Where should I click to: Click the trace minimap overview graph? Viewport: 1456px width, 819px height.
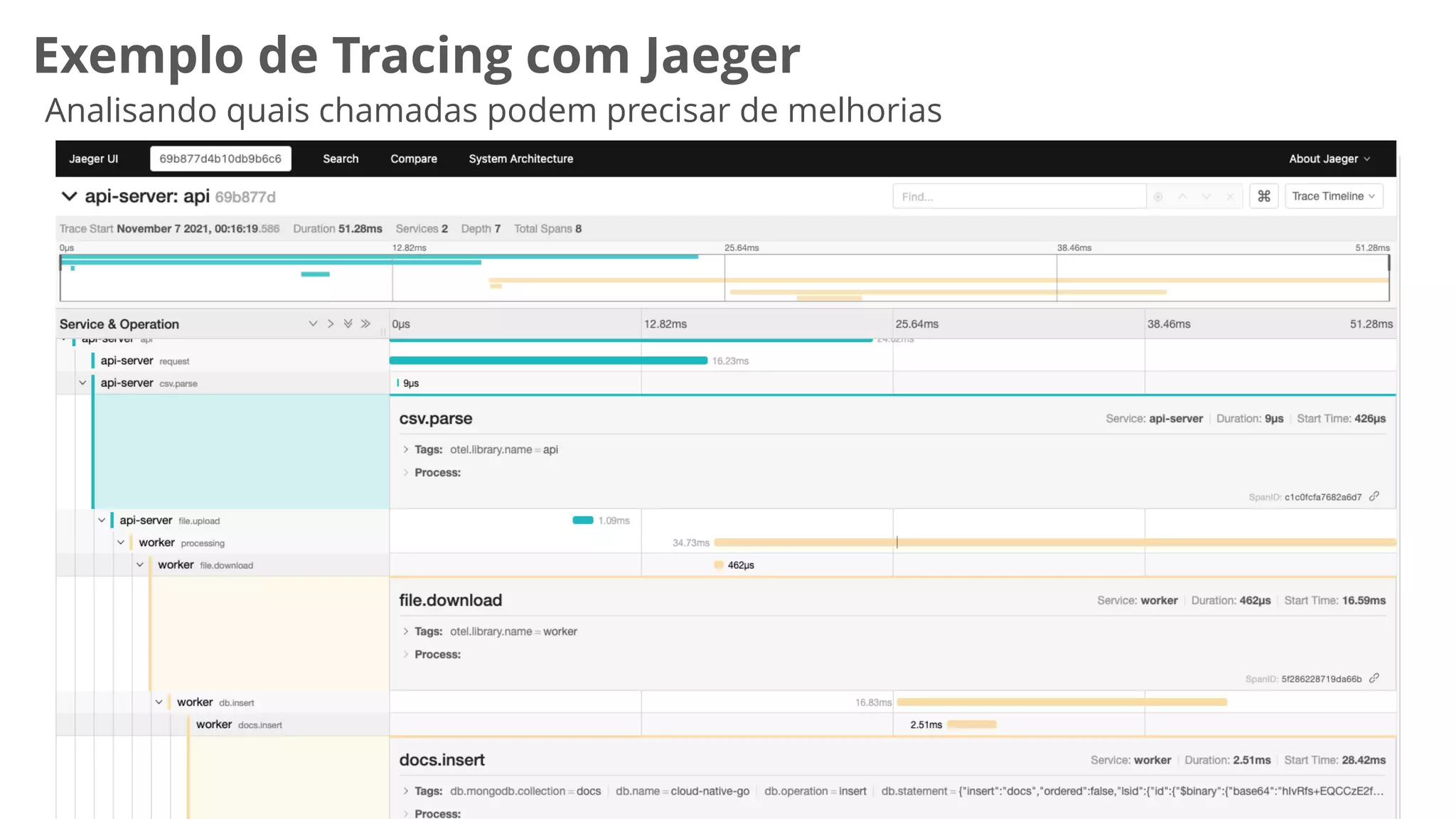pos(724,277)
